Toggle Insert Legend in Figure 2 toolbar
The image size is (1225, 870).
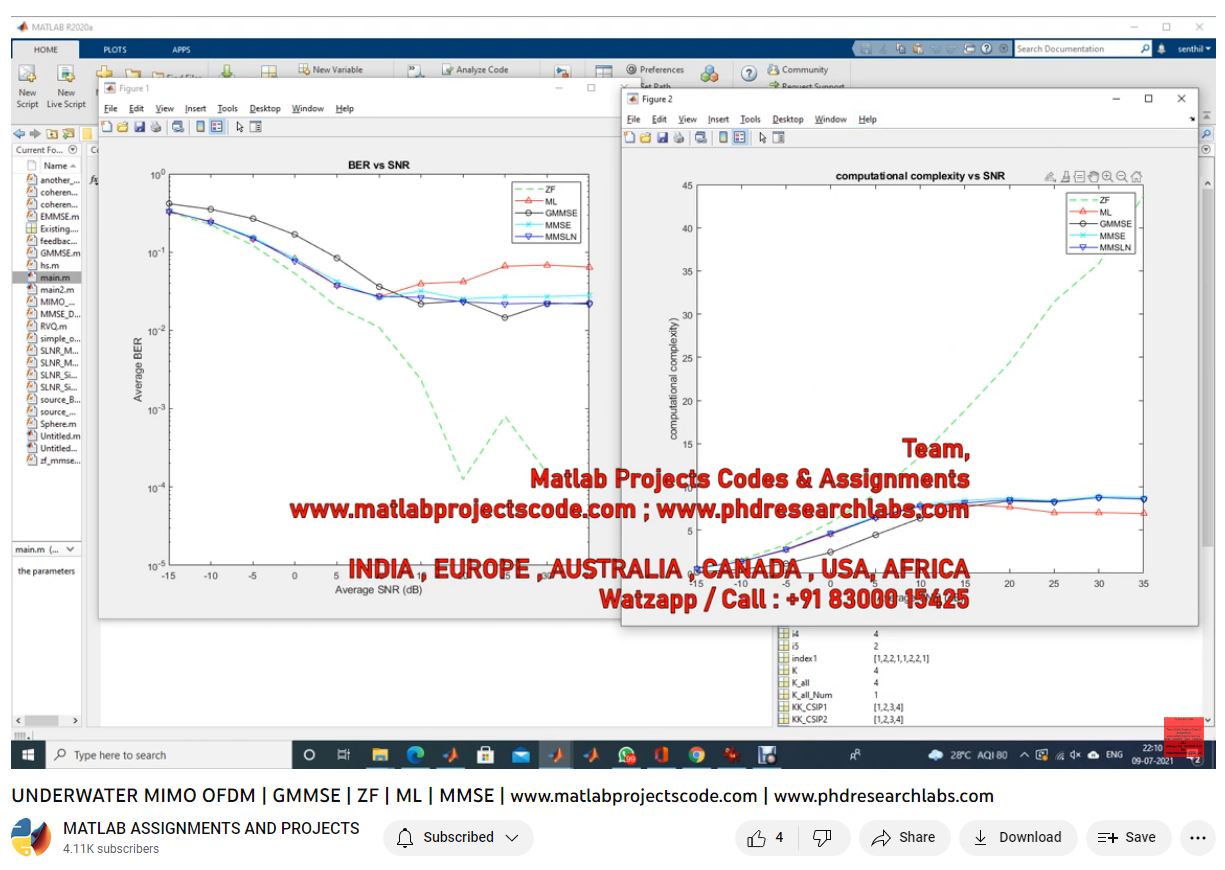pyautogui.click(x=740, y=138)
